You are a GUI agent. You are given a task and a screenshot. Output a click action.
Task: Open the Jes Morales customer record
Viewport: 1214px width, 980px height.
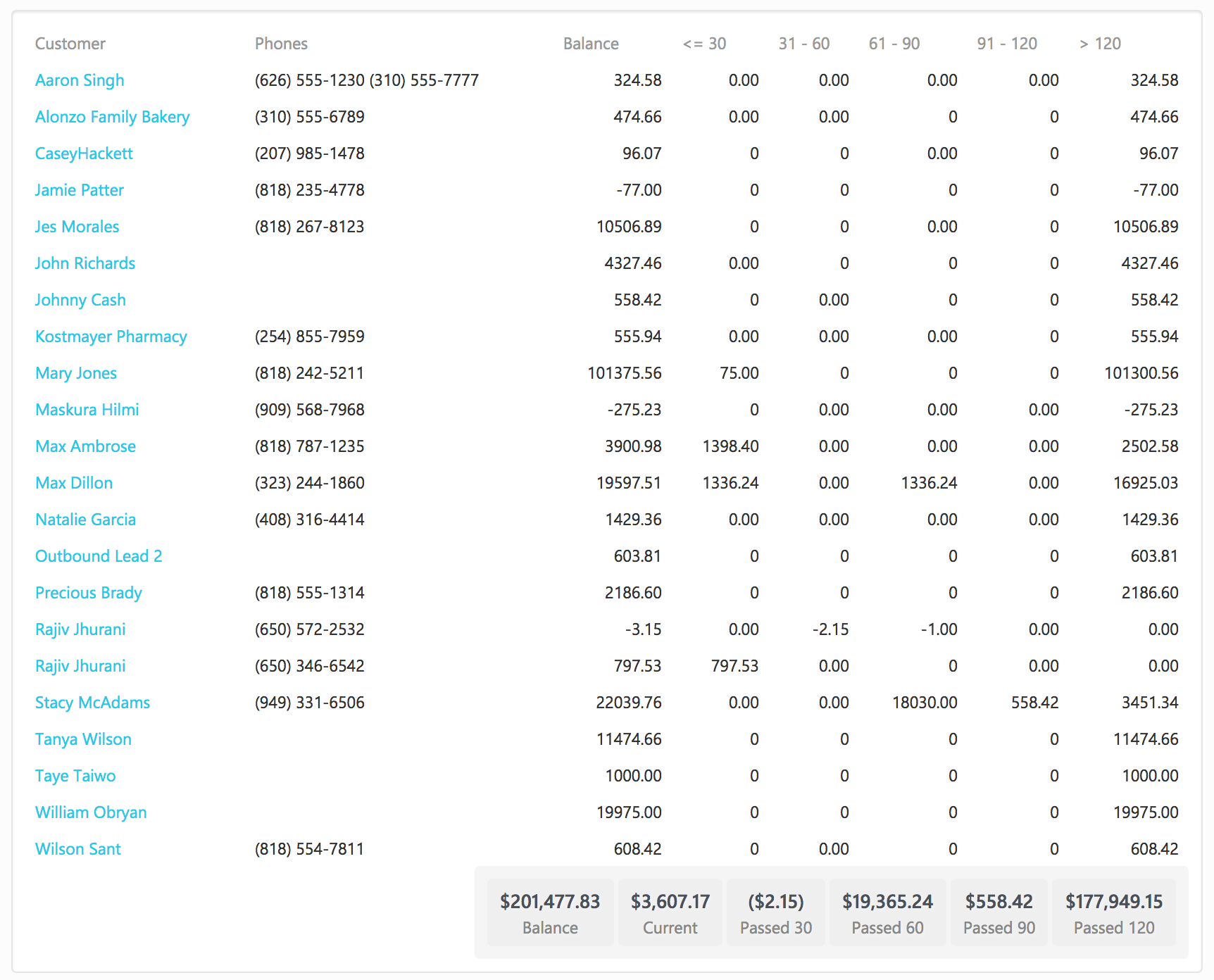tap(77, 226)
